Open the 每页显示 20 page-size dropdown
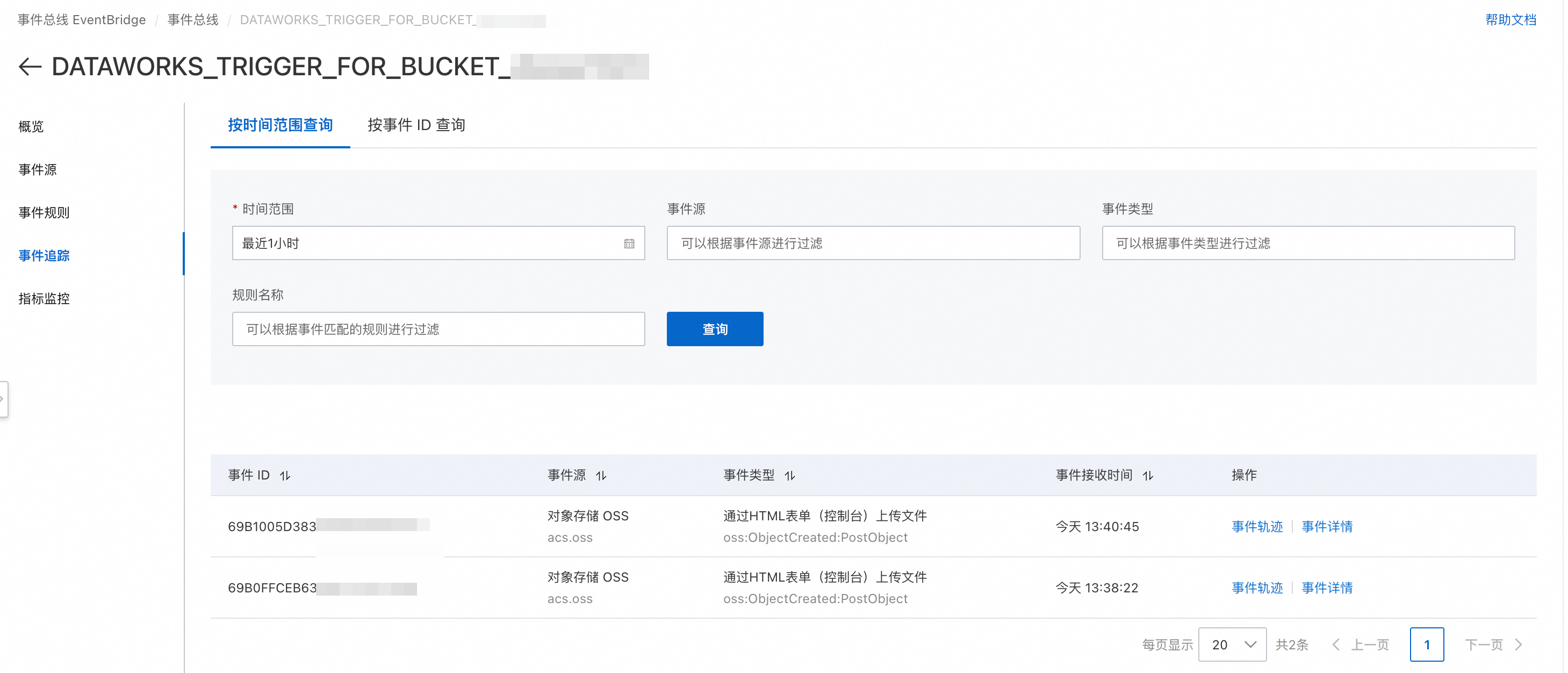 tap(1232, 645)
